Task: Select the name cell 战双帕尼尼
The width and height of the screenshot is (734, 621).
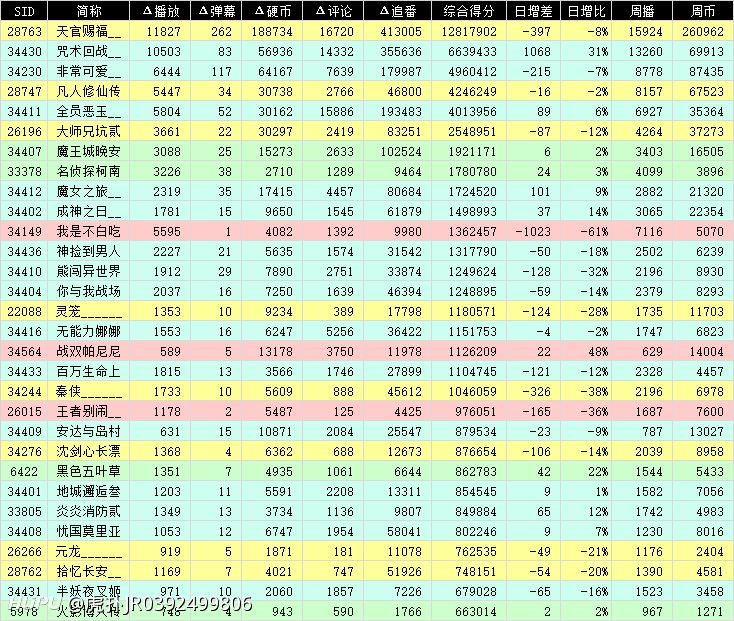Action: [x=88, y=351]
